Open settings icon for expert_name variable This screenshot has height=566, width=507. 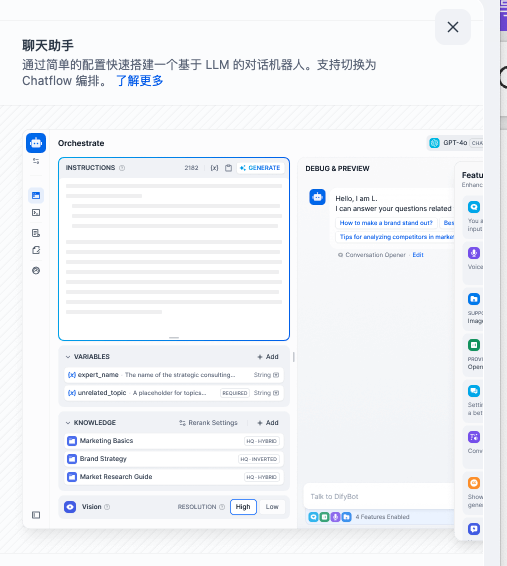276,375
